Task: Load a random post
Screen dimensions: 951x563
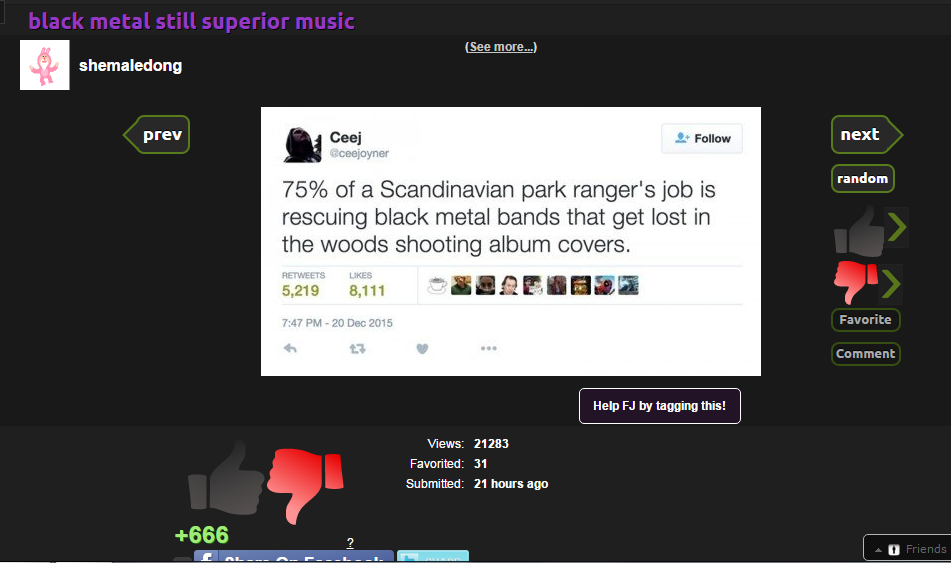Action: 862,178
